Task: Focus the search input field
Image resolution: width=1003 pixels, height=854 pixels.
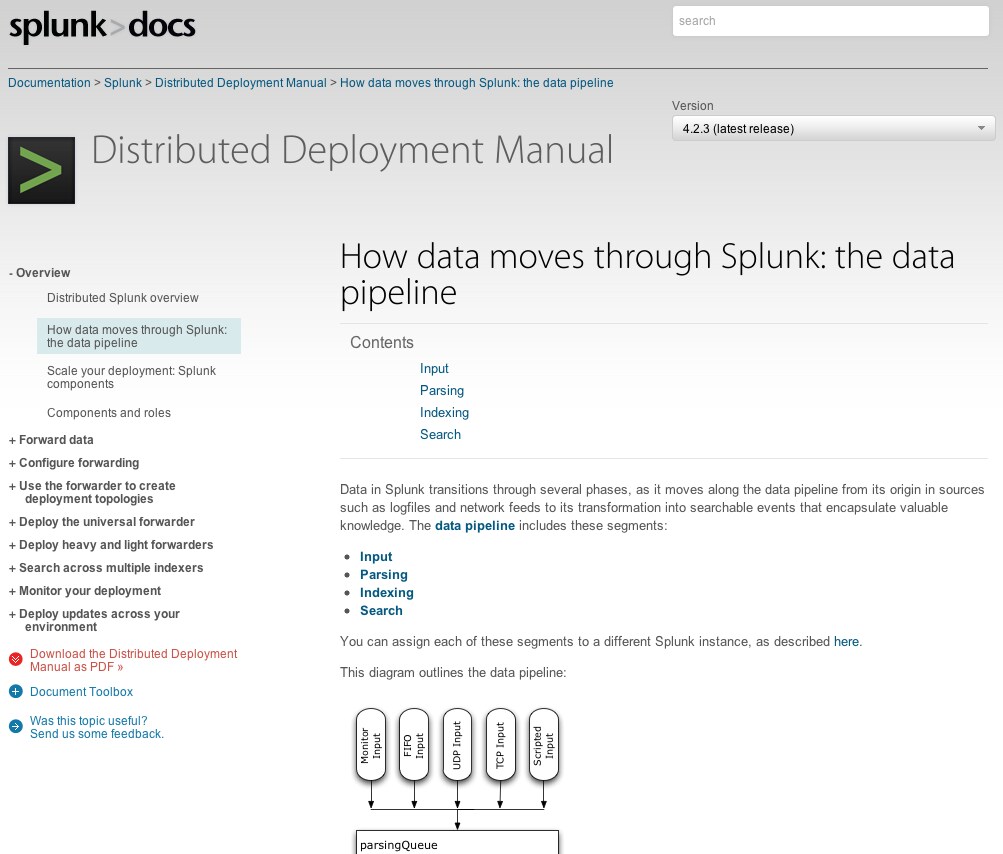Action: pos(830,21)
